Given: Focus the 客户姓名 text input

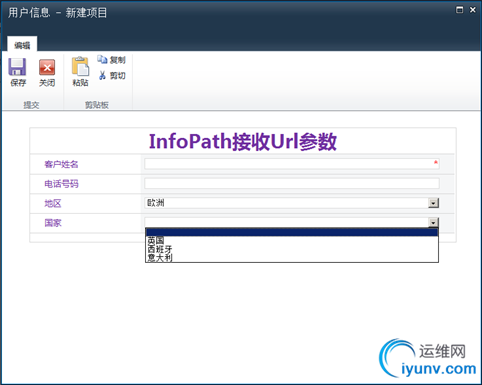Looking at the screenshot, I should coord(292,164).
